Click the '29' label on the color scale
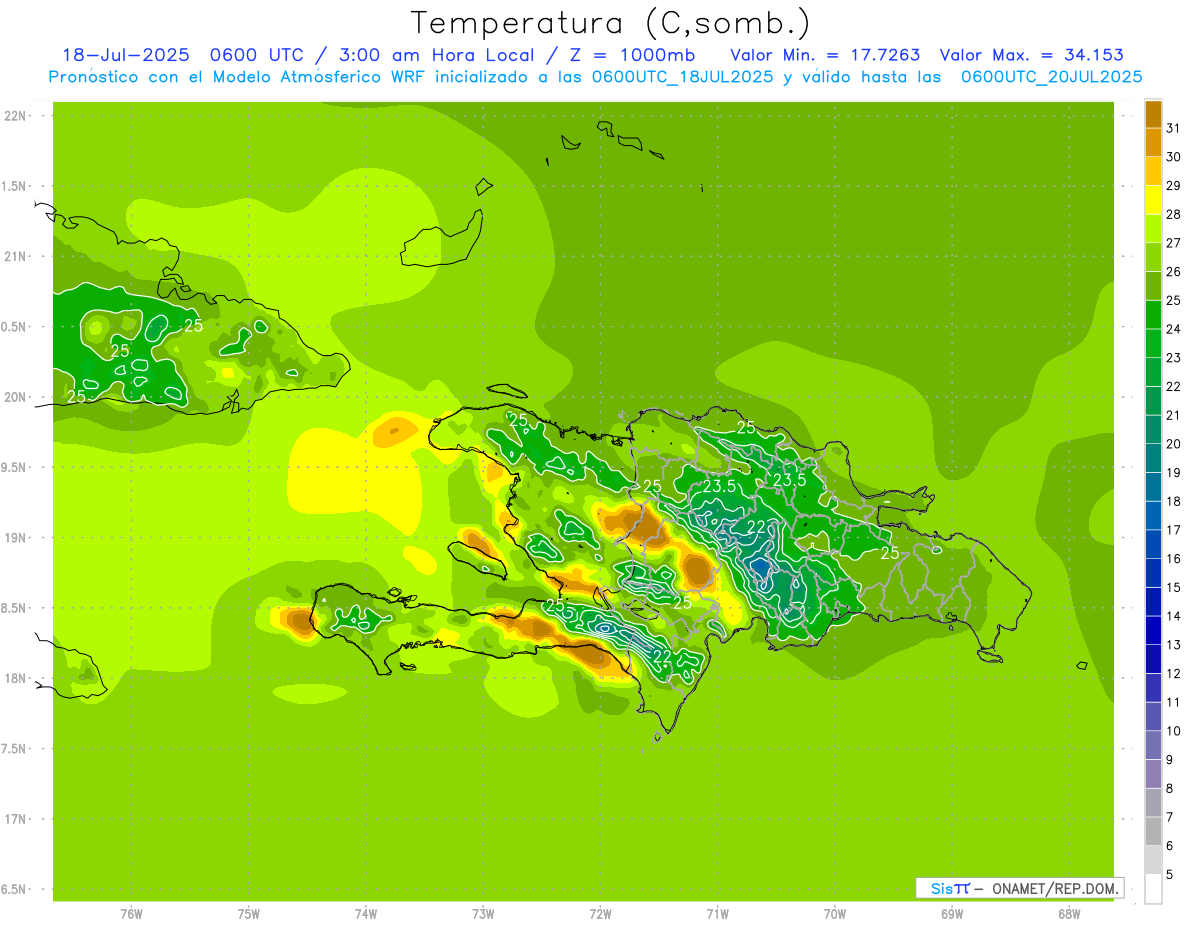The image size is (1200, 927). [1174, 186]
